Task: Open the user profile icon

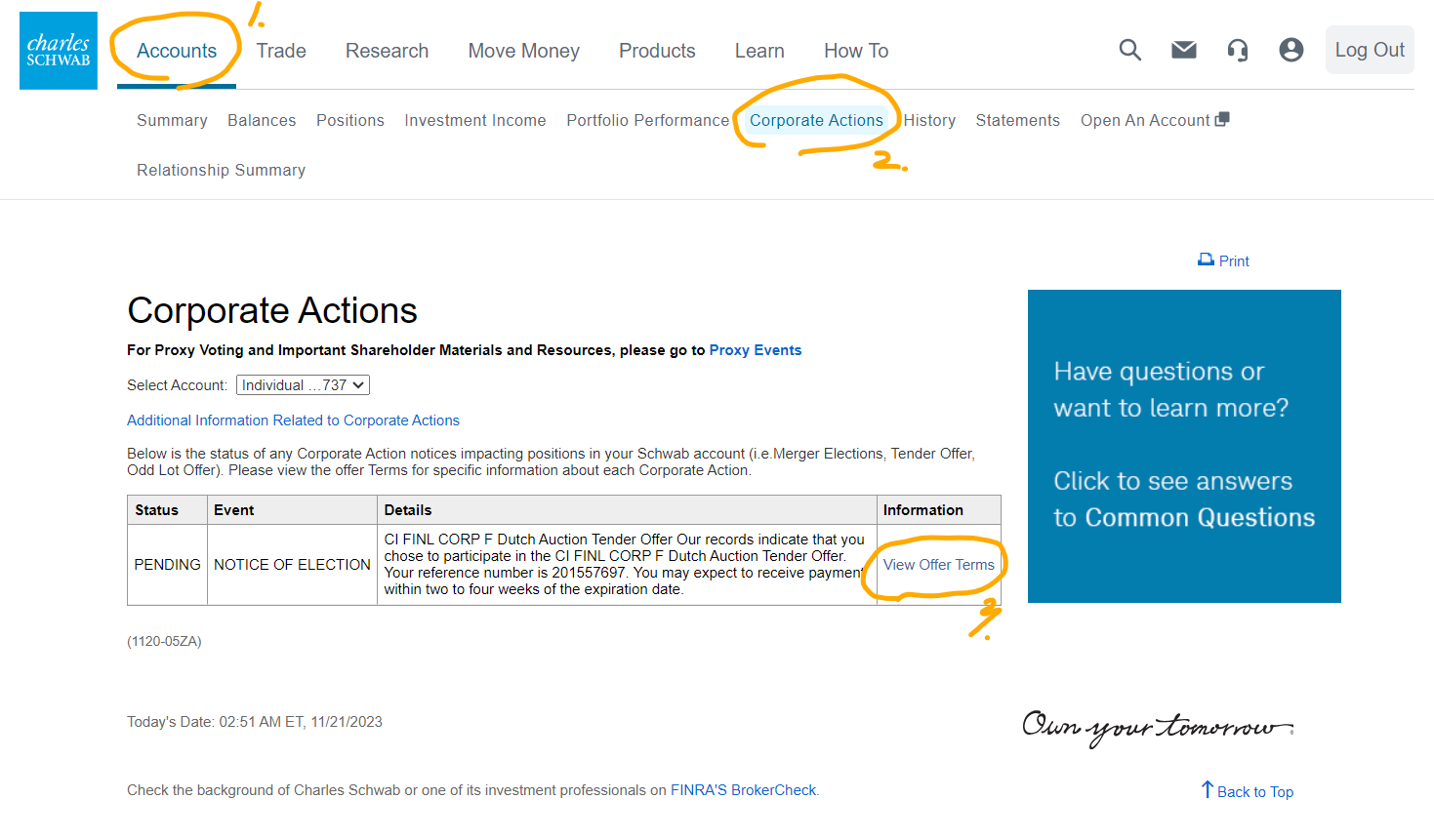Action: coord(1291,50)
